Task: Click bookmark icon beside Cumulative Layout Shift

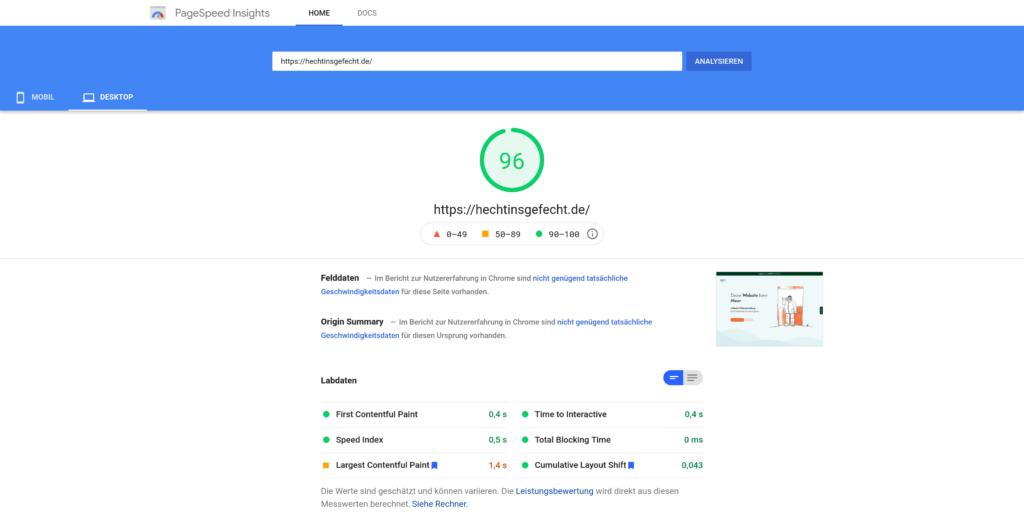Action: click(631, 465)
